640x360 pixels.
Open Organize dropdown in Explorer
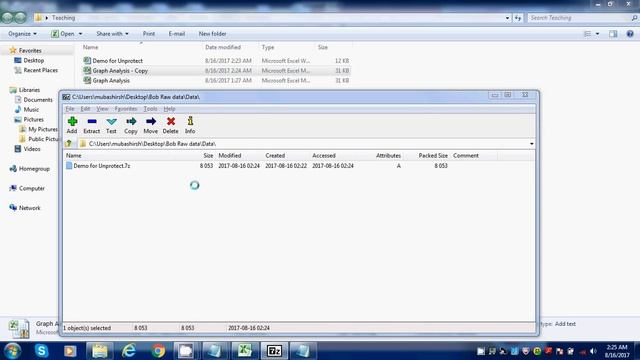click(22, 34)
